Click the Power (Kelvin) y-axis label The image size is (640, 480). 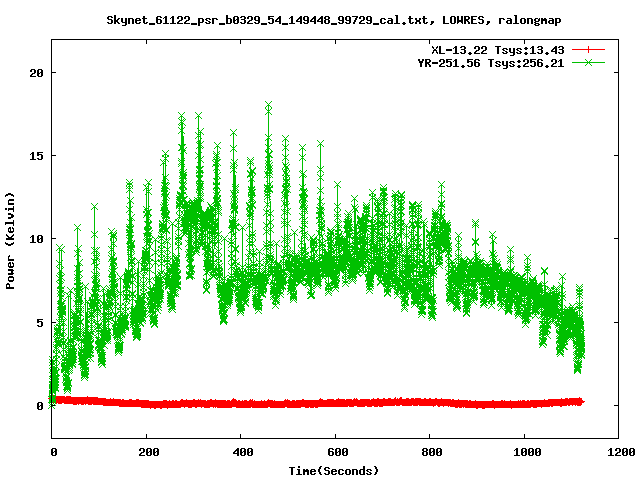11,239
